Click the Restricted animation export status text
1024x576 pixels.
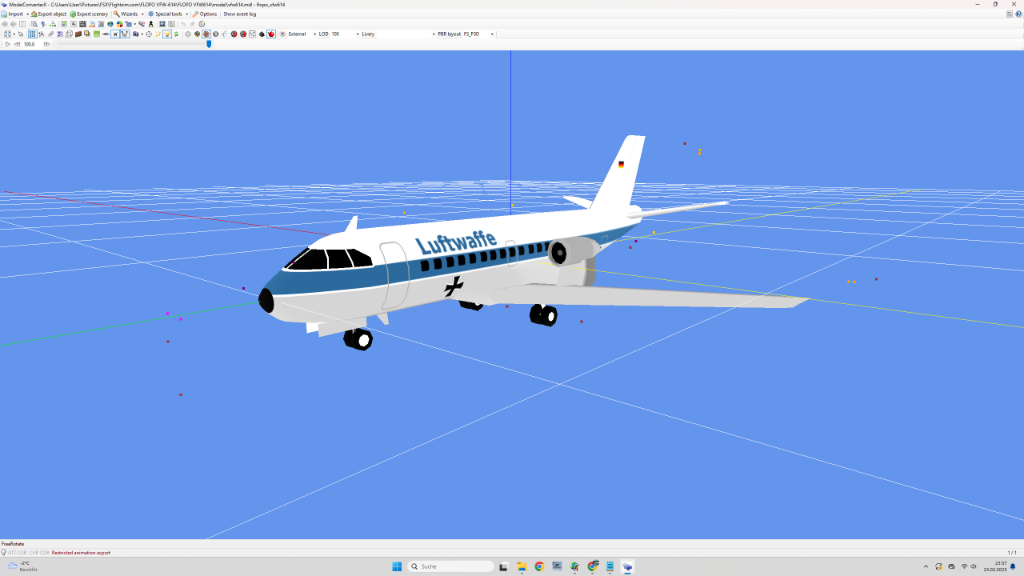[x=81, y=552]
